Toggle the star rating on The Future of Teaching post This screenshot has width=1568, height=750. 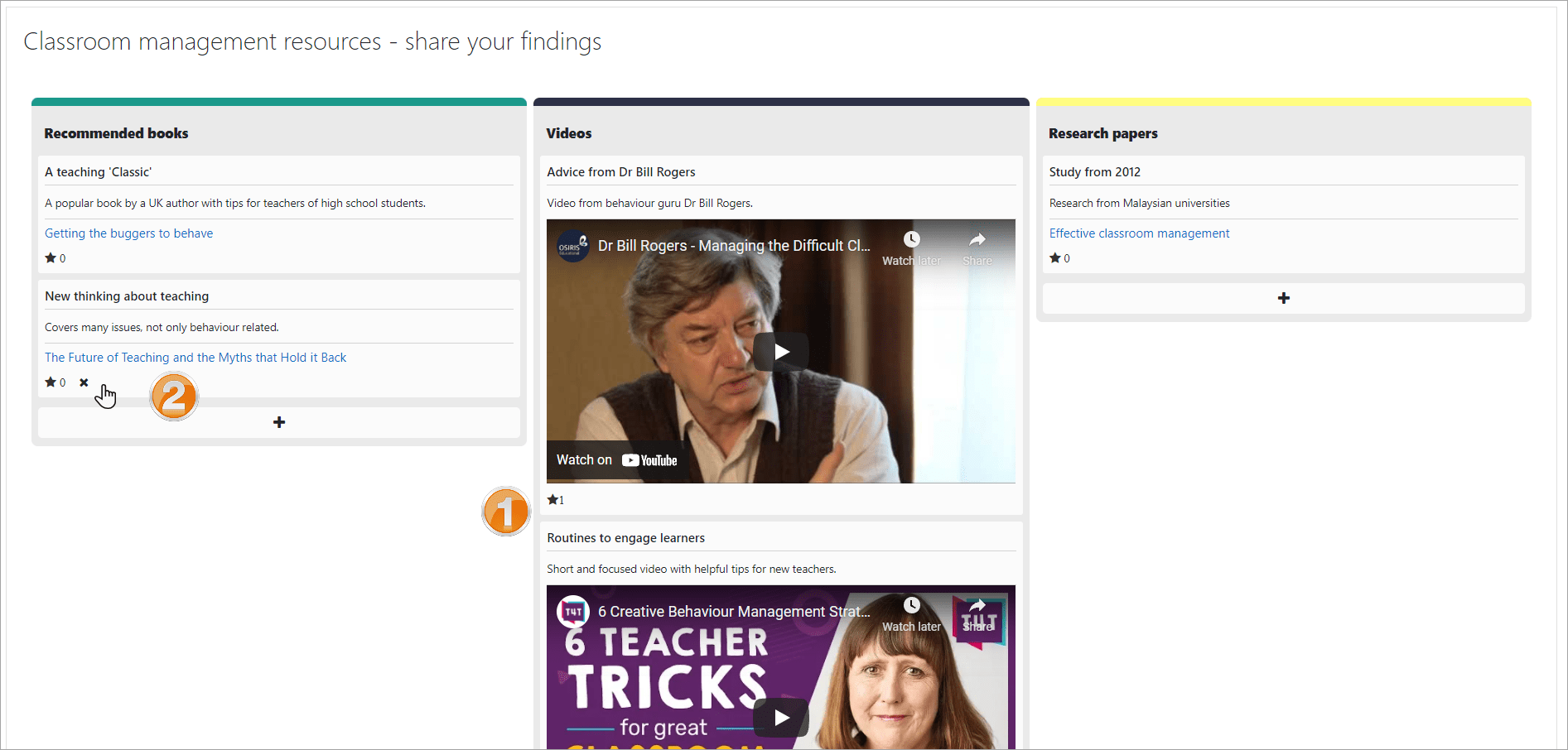[x=50, y=382]
